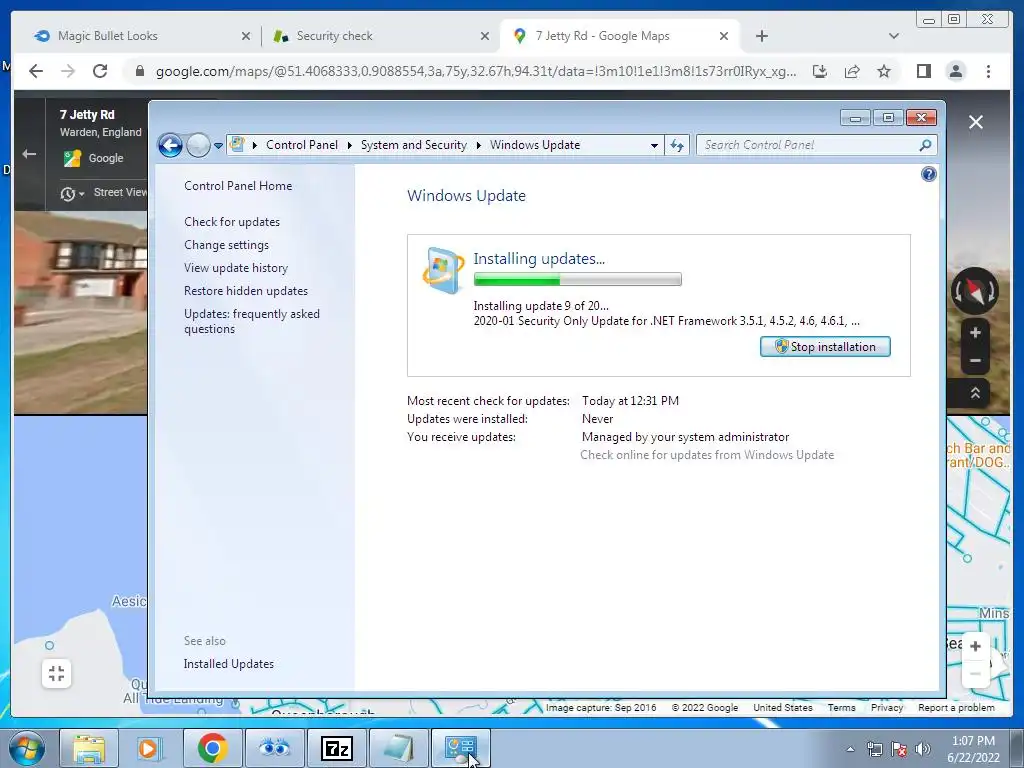Open recent pages dropdown next to navigation arrows
Viewport: 1024px width, 768px height.
pos(218,146)
